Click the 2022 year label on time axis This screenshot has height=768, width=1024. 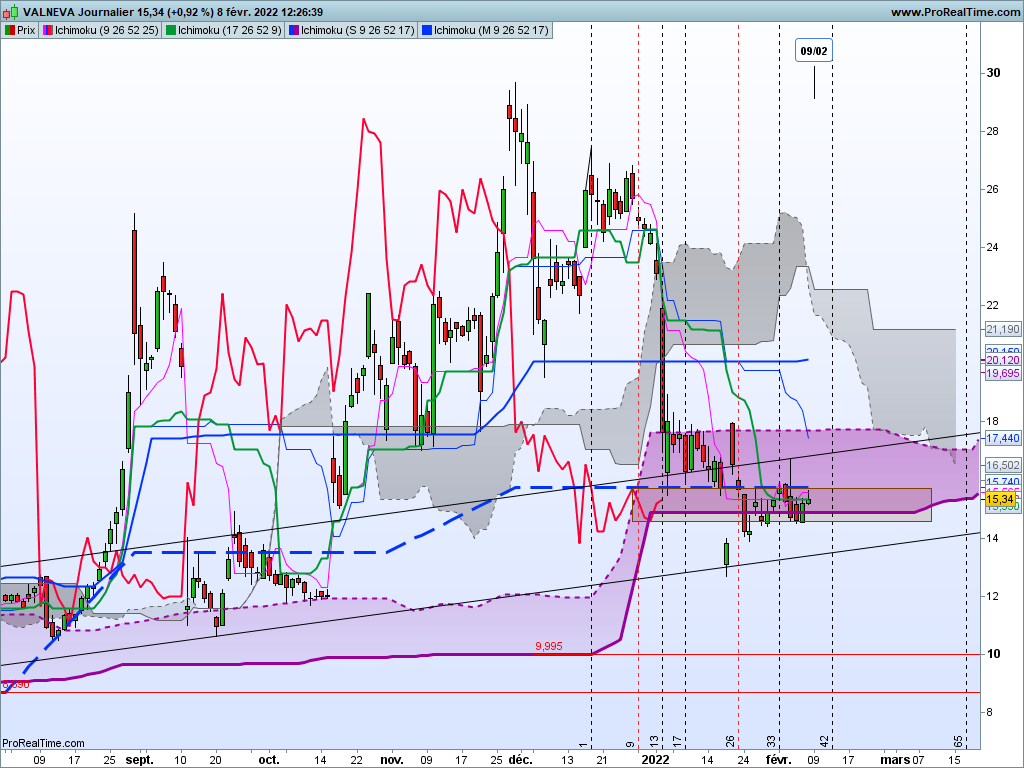[655, 760]
